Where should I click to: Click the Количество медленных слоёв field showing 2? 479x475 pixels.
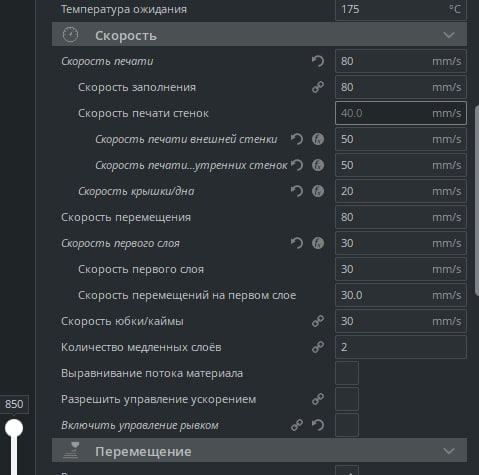coord(401,347)
